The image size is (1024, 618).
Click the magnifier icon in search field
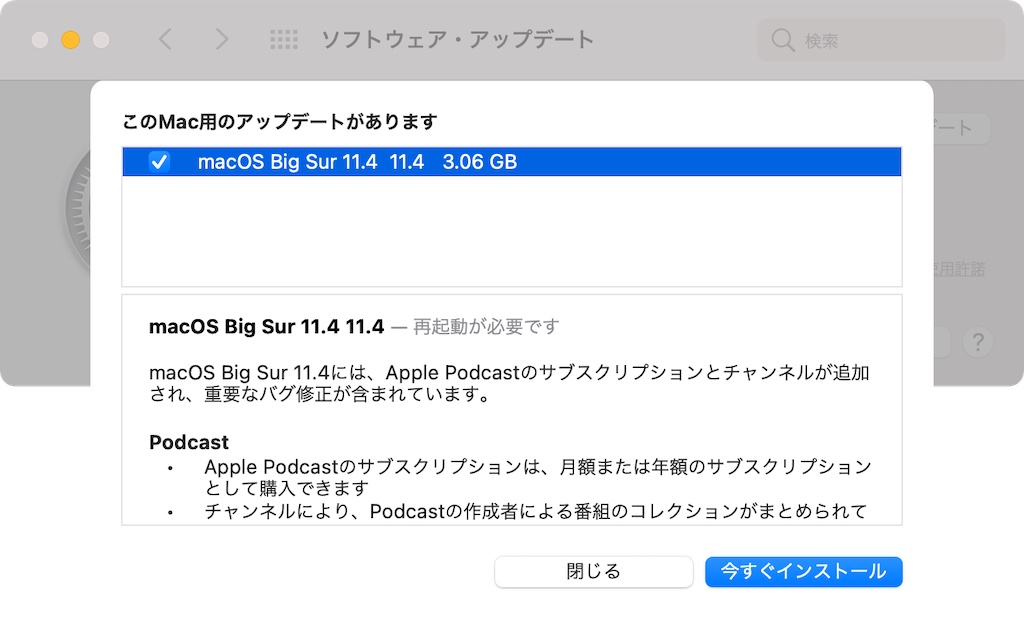(x=782, y=40)
